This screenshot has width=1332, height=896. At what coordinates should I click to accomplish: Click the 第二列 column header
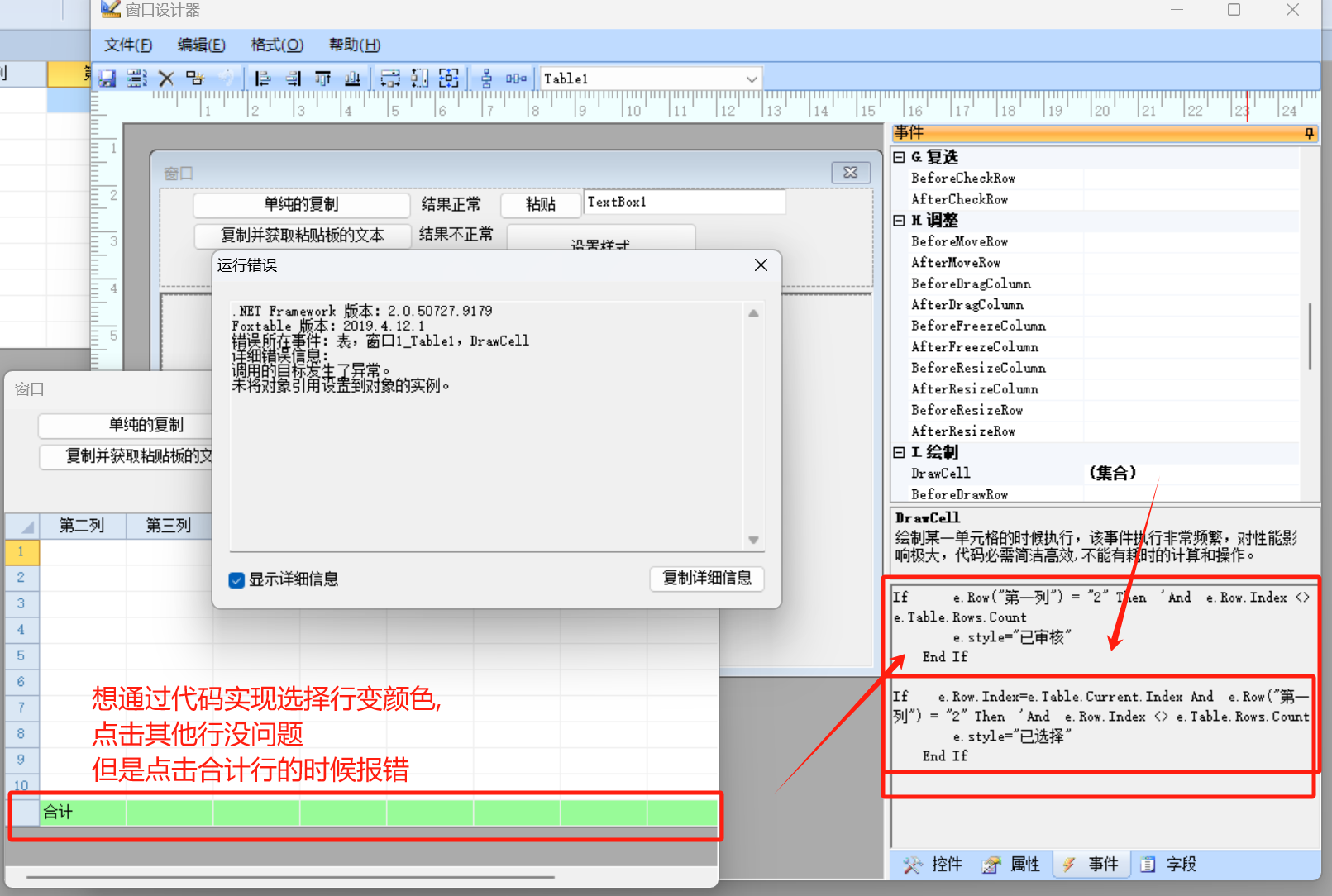pos(82,526)
